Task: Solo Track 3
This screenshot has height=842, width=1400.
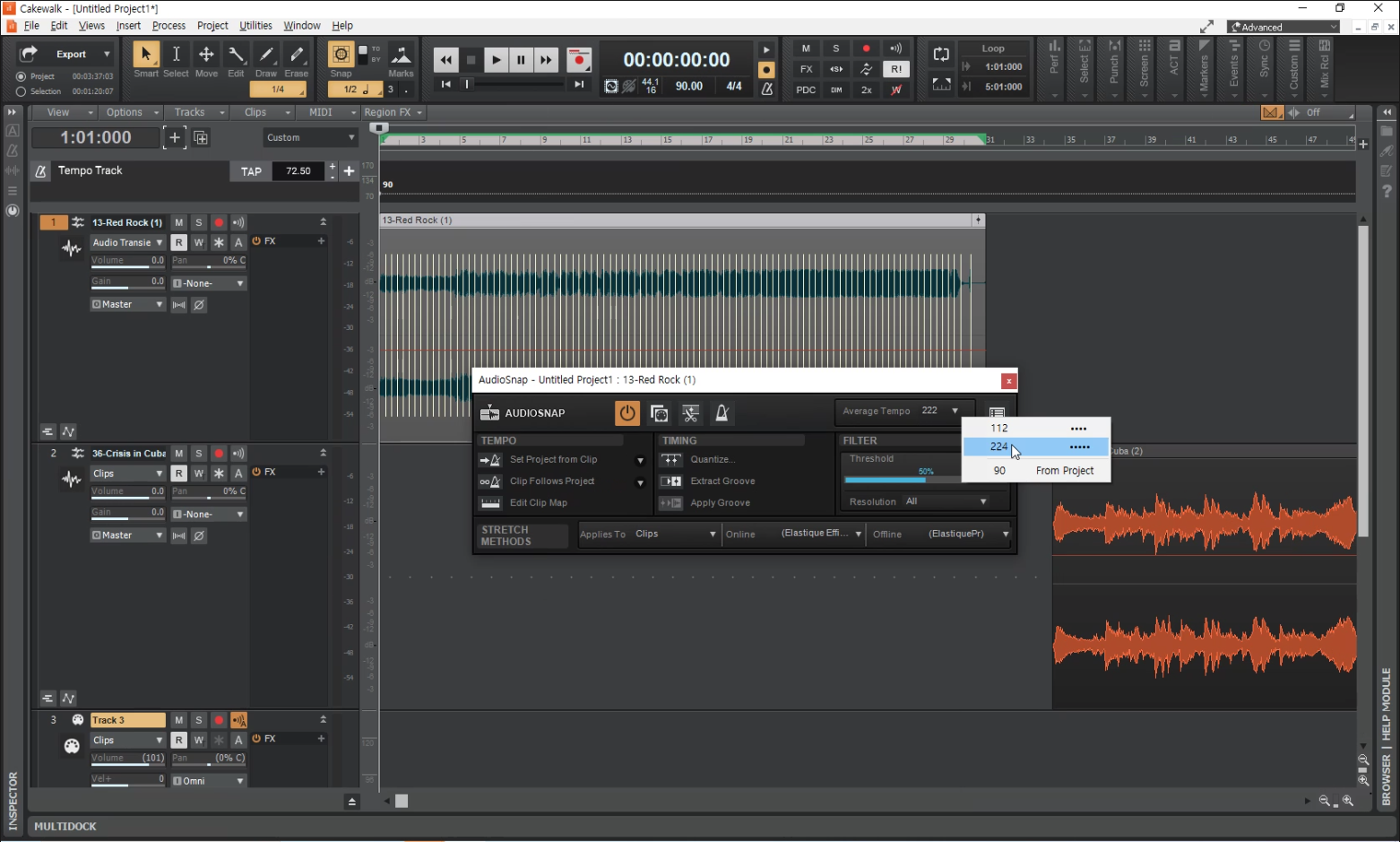Action: click(x=199, y=721)
